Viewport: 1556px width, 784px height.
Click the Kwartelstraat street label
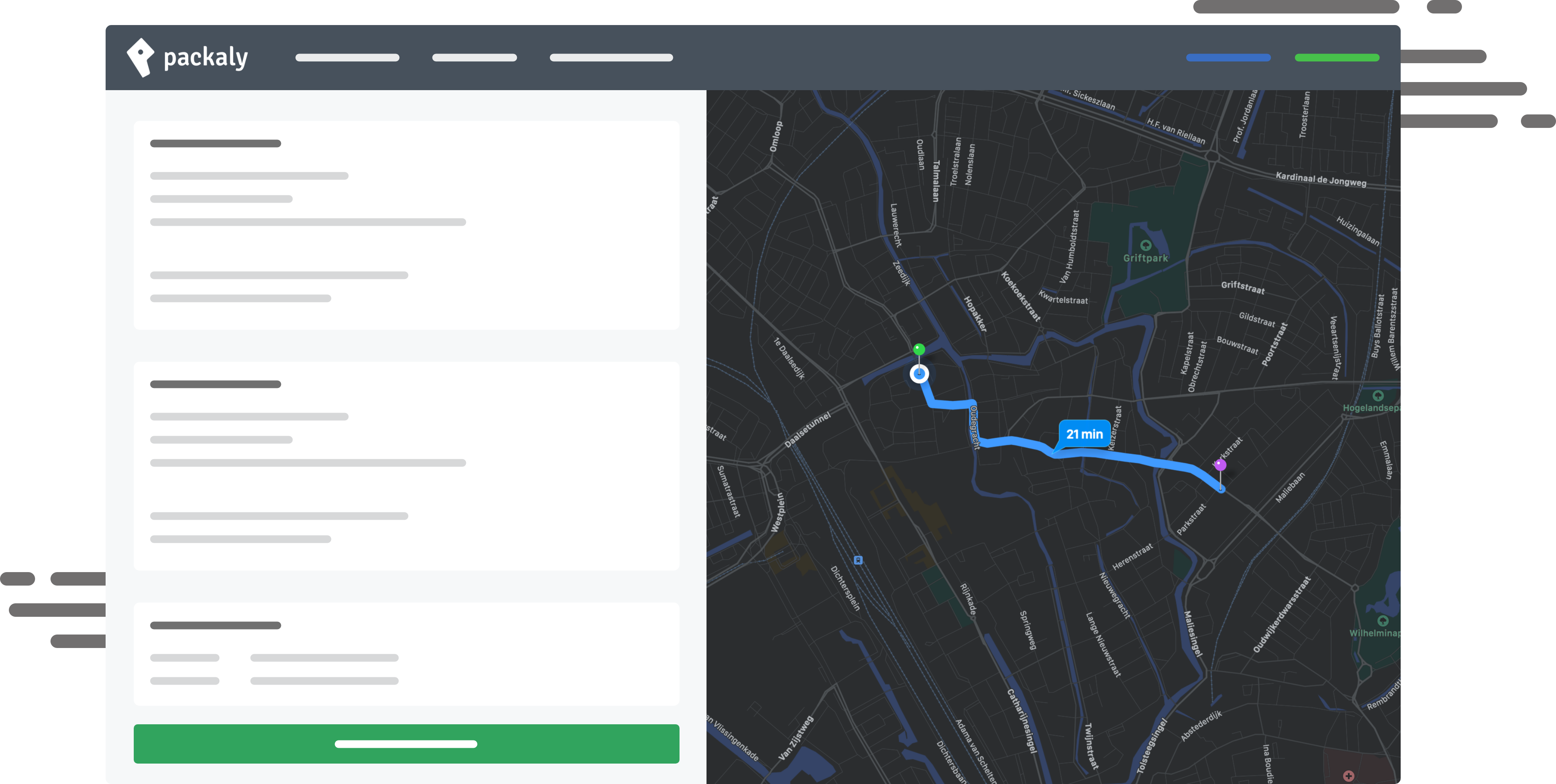click(1063, 297)
